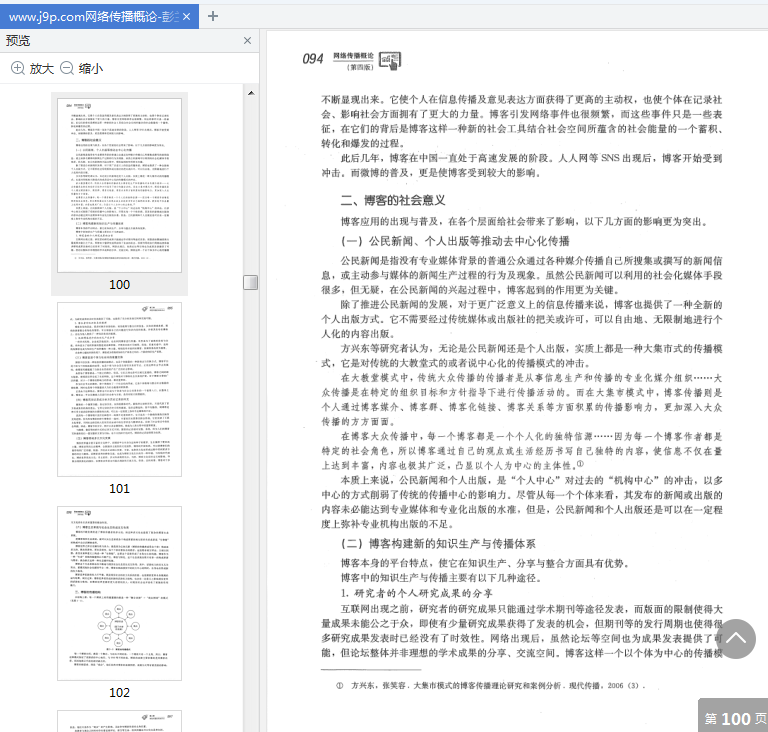Viewport: 768px width, 732px height.
Task: Select page 101 thumbnail
Action: [x=120, y=390]
